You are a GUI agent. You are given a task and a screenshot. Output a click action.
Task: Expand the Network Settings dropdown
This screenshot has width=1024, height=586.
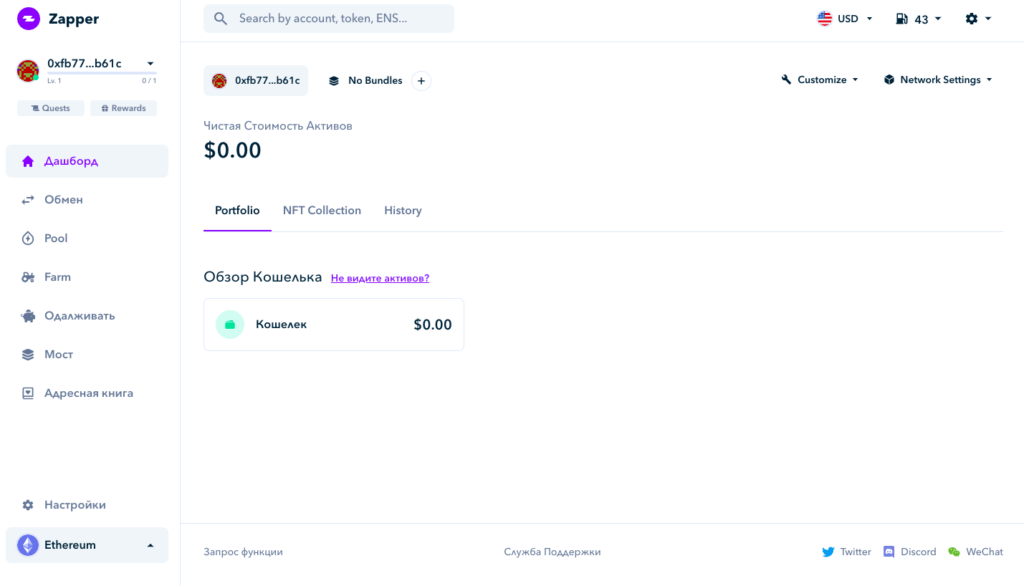coord(938,80)
